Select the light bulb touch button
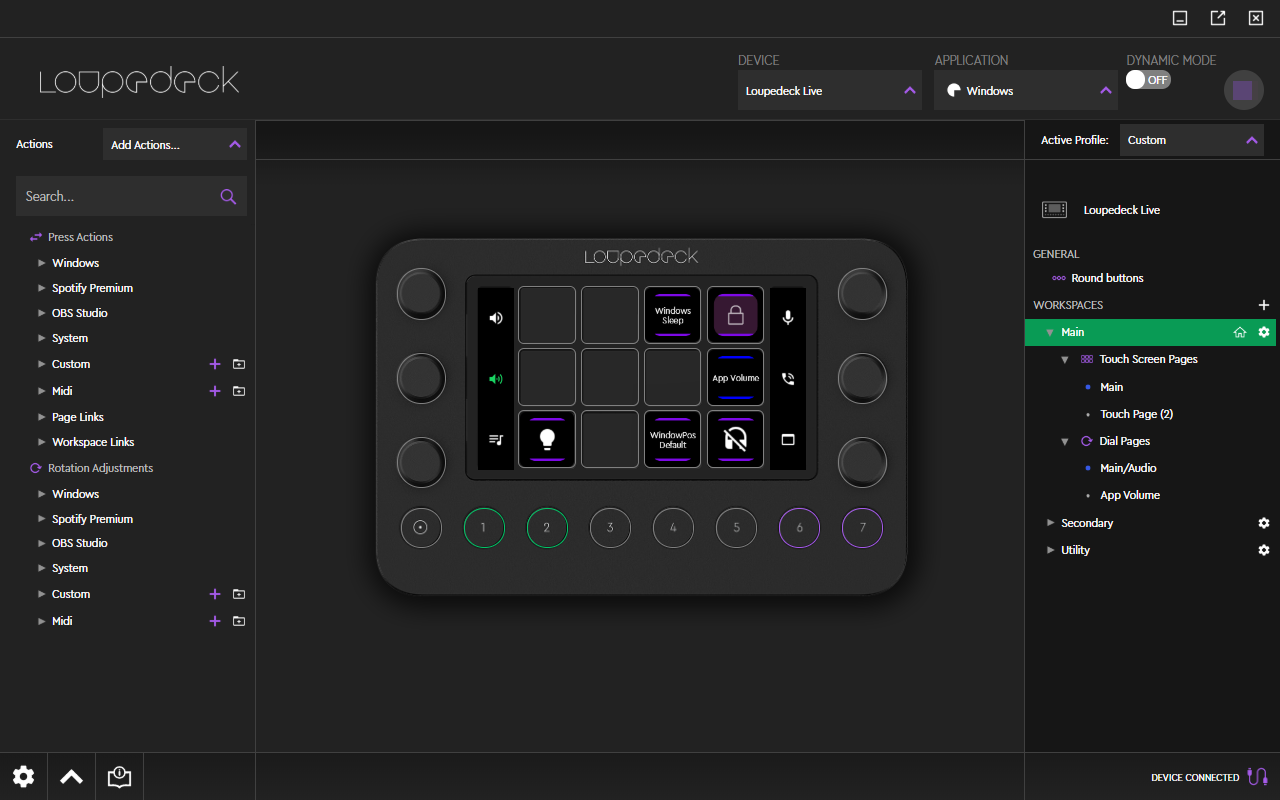This screenshot has height=800, width=1280. [x=547, y=439]
